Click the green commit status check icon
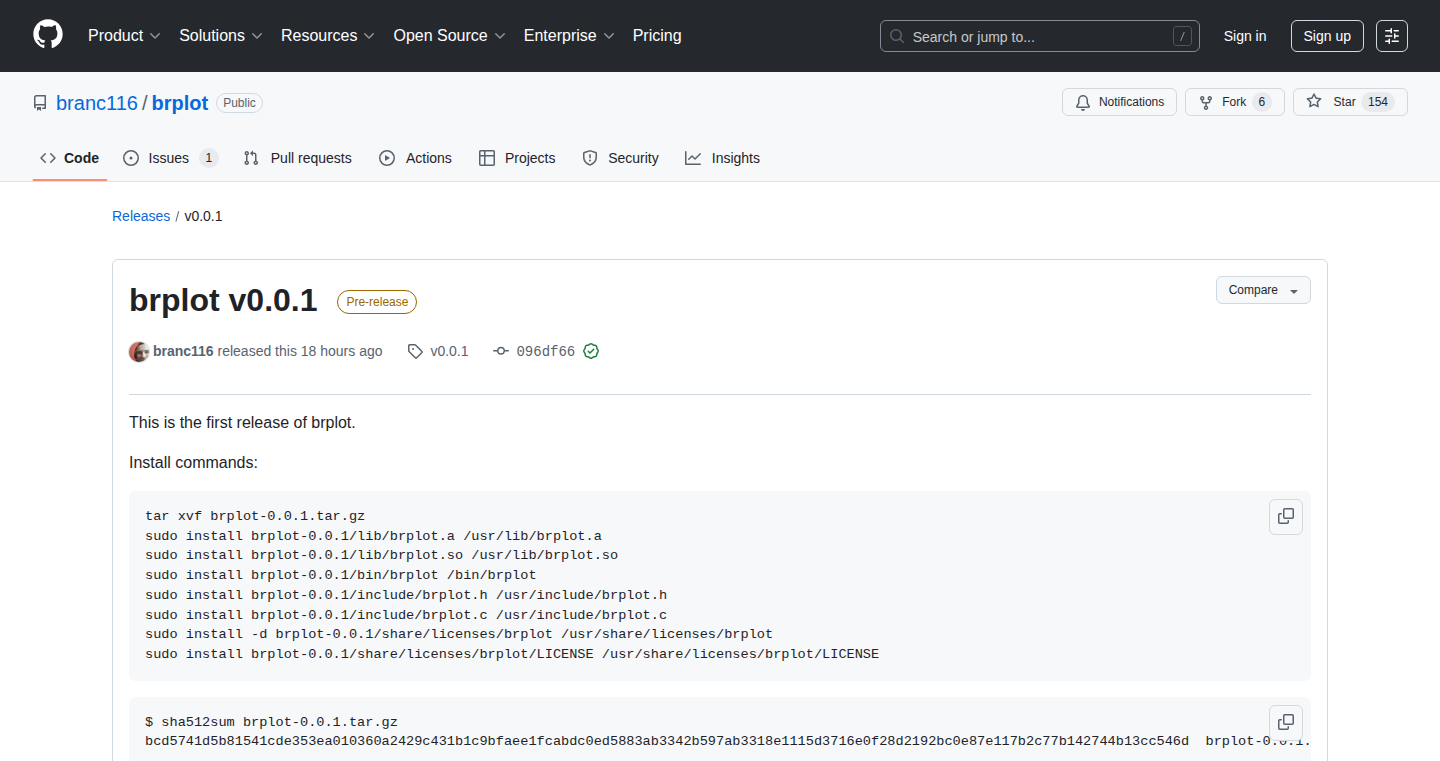The image size is (1440, 761). 591,351
